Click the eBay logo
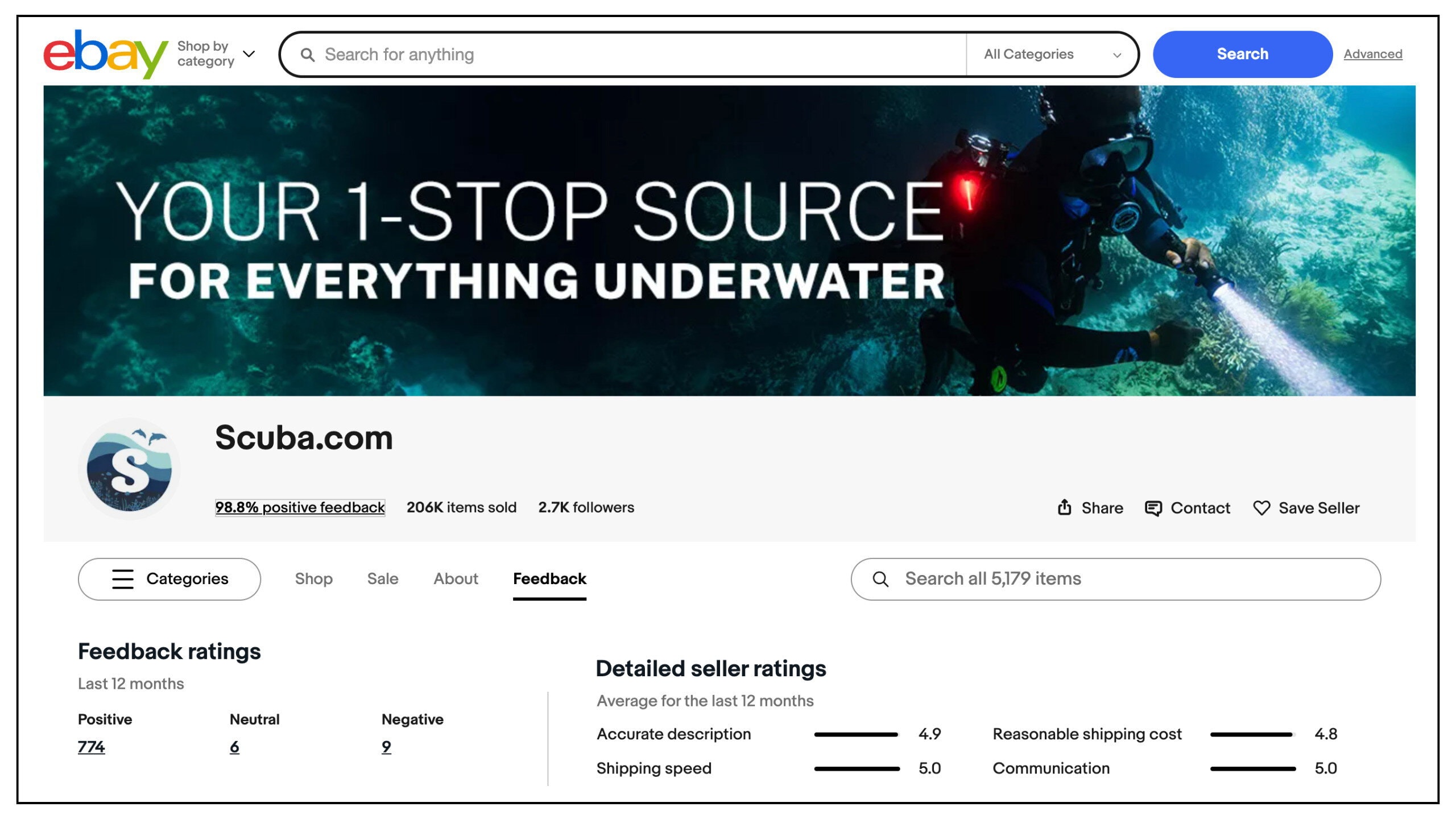Viewport: 1456px width, 819px height. tap(106, 54)
